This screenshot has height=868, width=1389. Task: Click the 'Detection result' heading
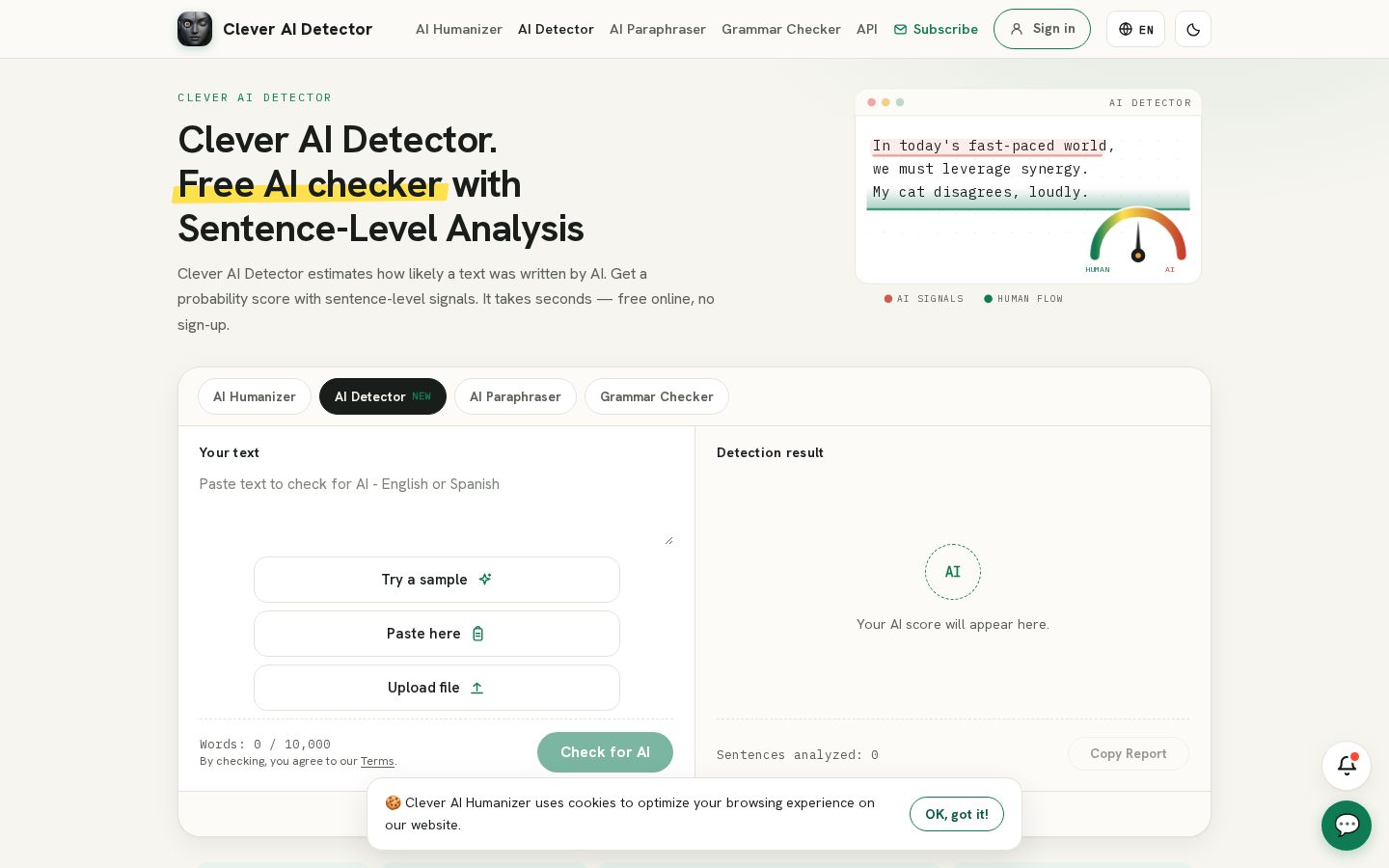pyautogui.click(x=770, y=452)
